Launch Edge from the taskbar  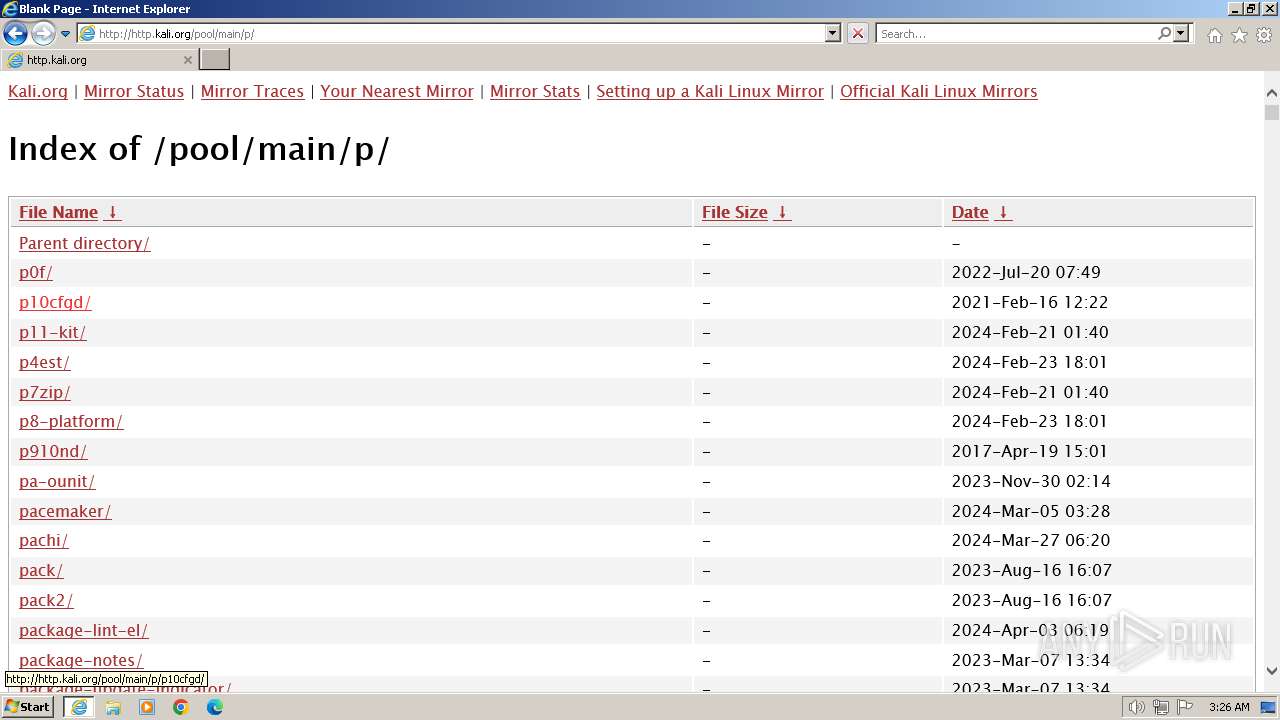pos(215,707)
